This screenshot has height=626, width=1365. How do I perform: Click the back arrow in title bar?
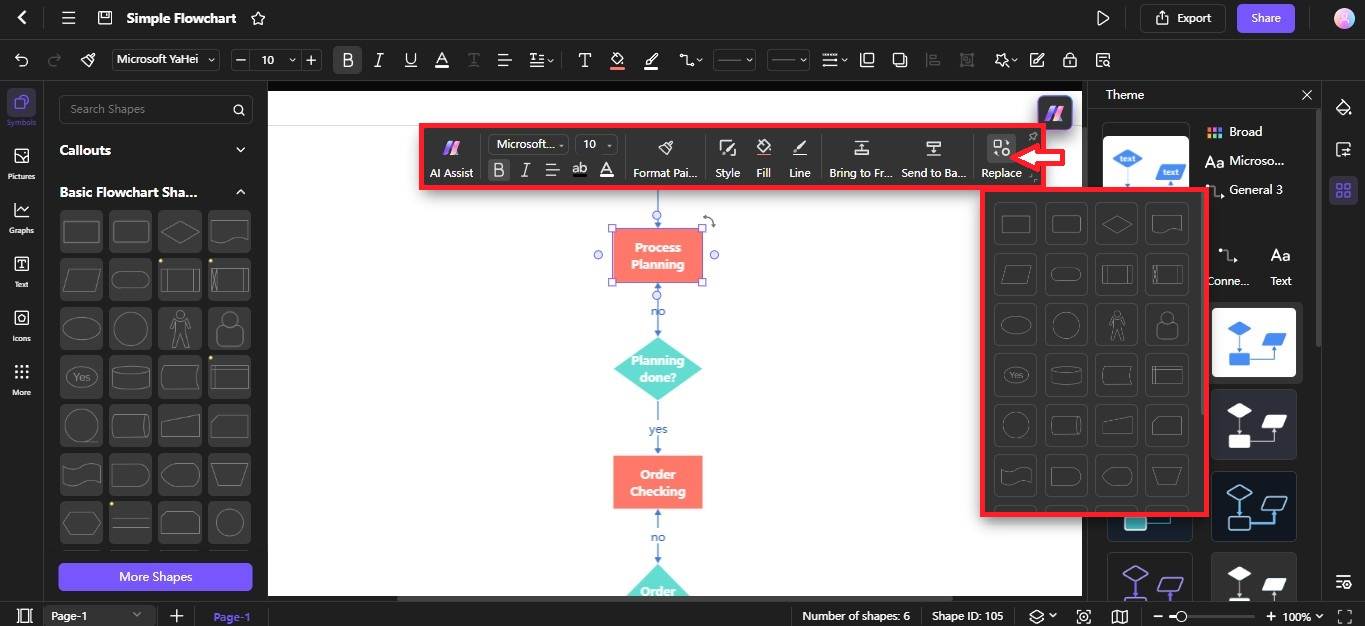tap(22, 18)
